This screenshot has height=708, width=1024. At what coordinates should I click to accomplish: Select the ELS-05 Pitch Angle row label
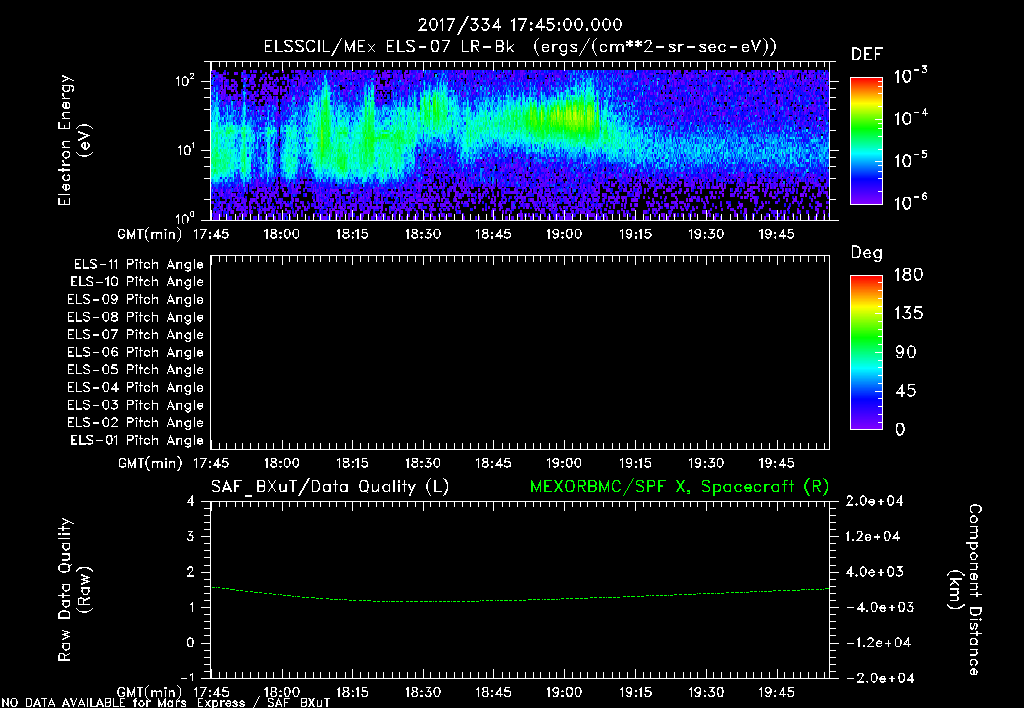pos(136,370)
